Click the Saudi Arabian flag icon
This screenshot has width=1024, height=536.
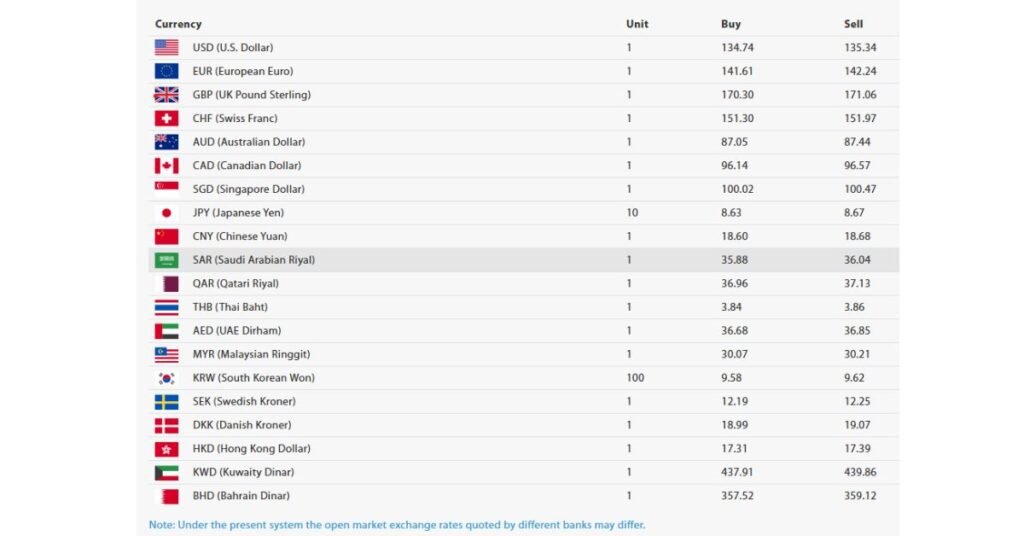click(167, 260)
